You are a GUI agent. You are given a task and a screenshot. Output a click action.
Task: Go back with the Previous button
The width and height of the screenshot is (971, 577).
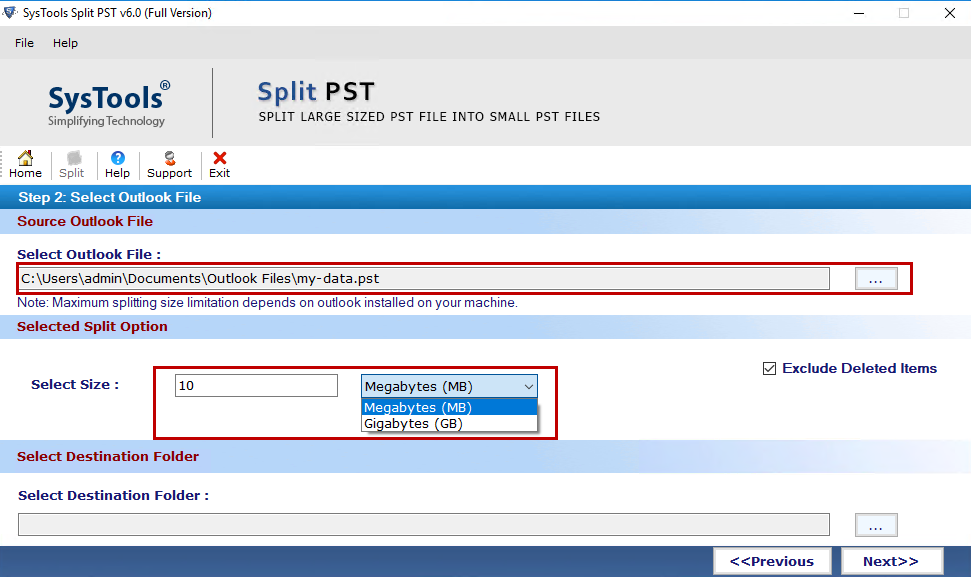772,561
